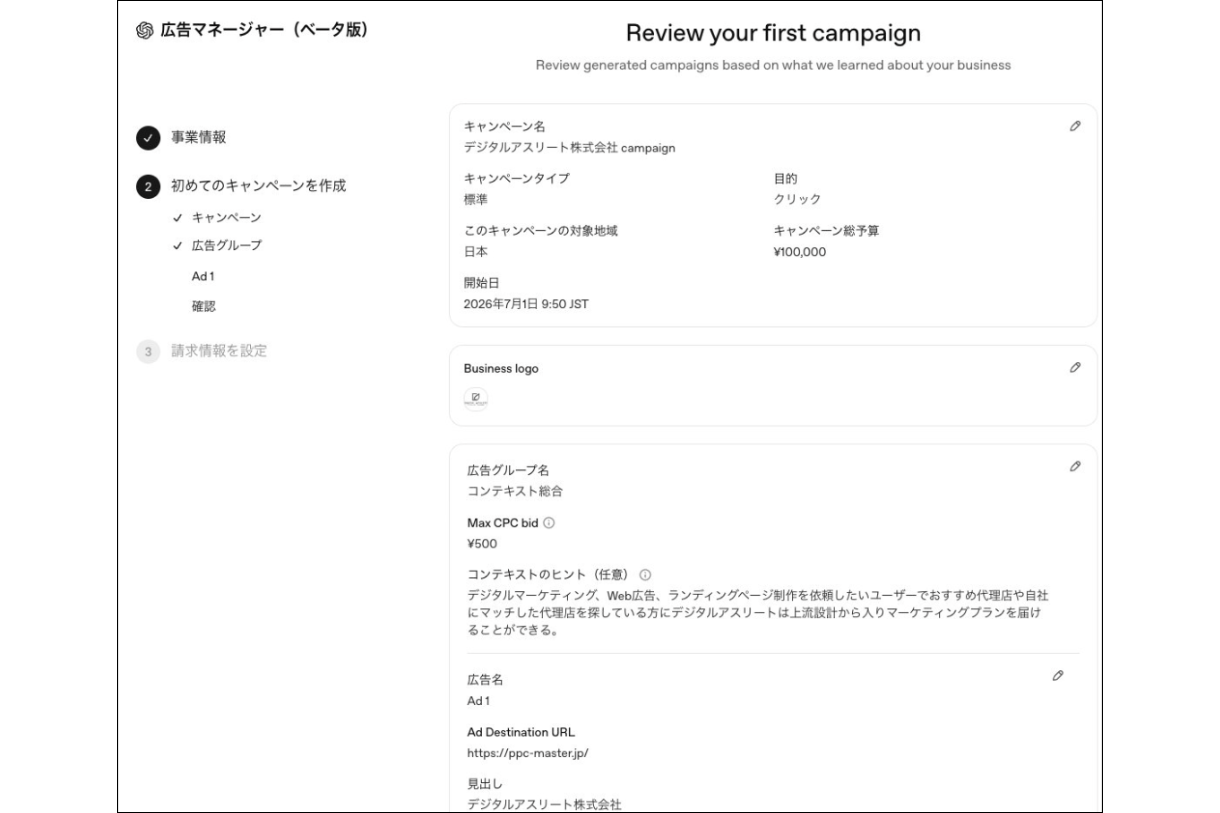Viewport: 1220px width, 813px height.
Task: Click the campaign type value 標準
Action: 476,200
